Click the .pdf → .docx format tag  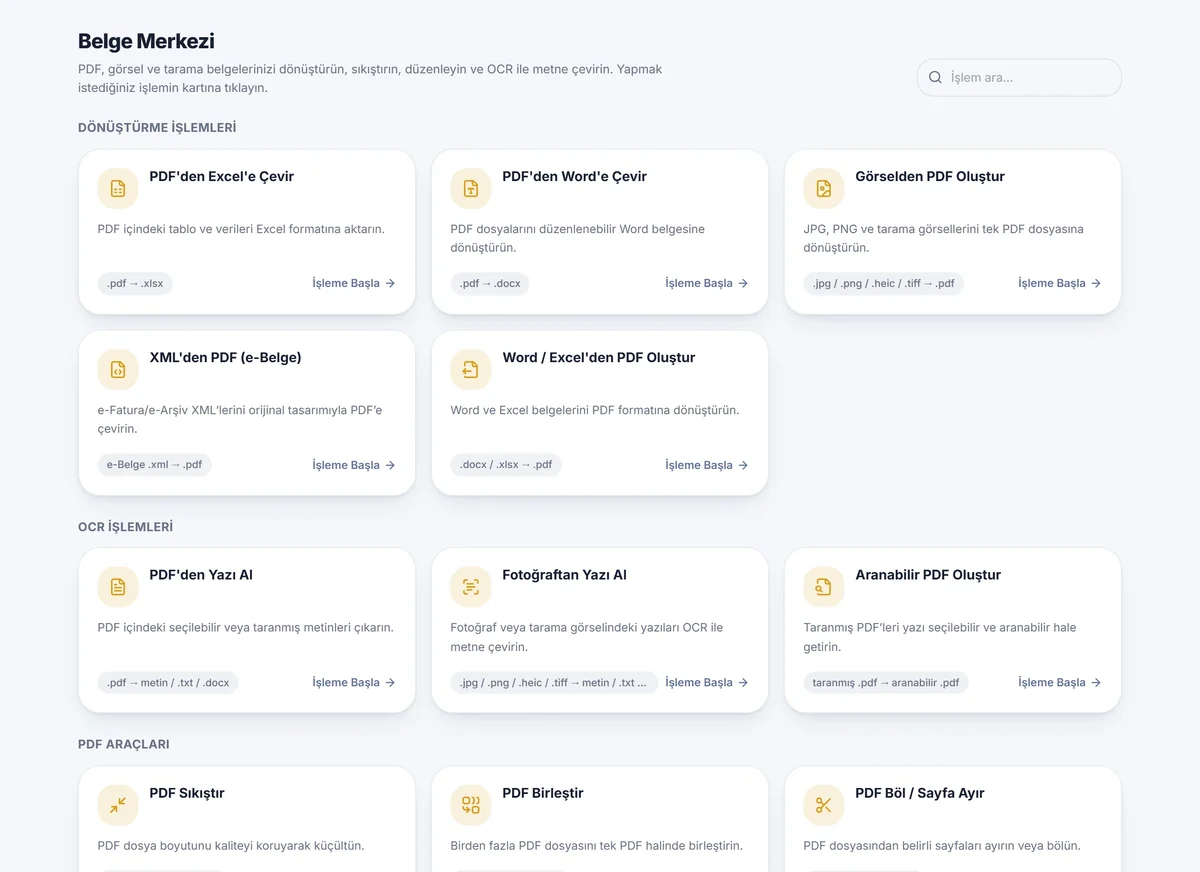pos(490,283)
